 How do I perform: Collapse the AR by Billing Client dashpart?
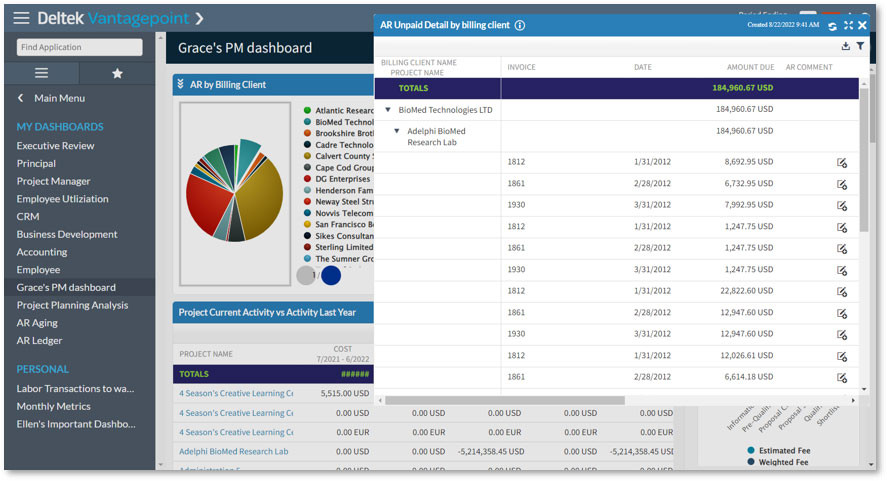pos(181,85)
